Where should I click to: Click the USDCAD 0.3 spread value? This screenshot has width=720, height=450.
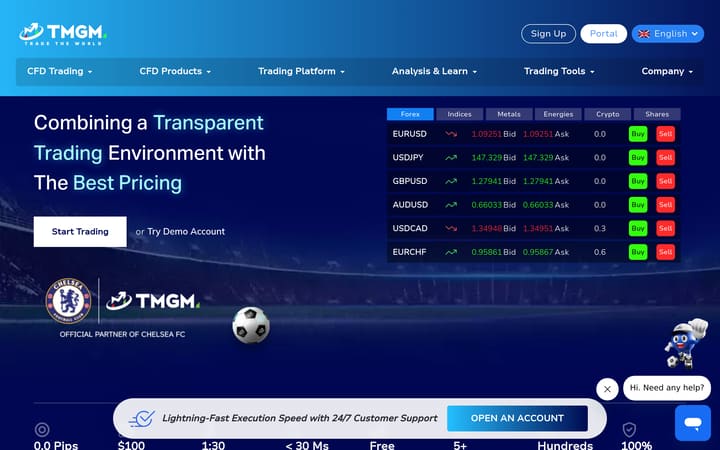pyautogui.click(x=600, y=228)
